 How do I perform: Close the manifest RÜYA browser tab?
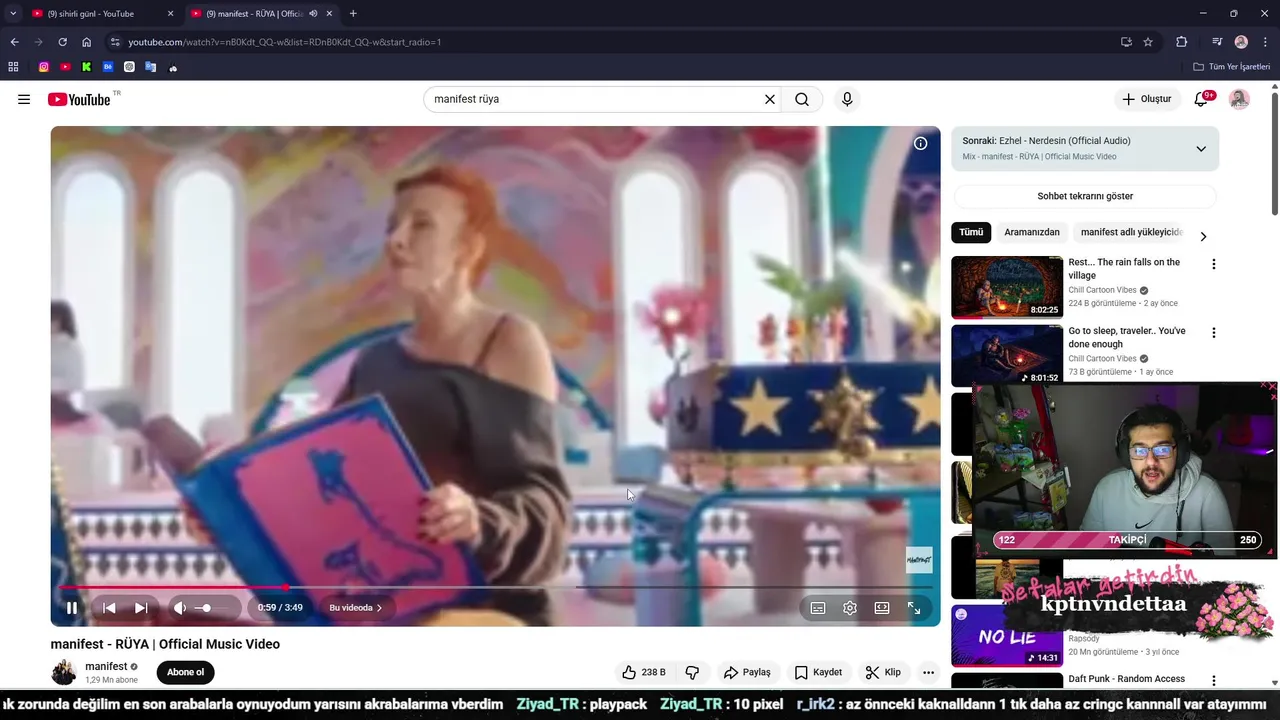329,14
